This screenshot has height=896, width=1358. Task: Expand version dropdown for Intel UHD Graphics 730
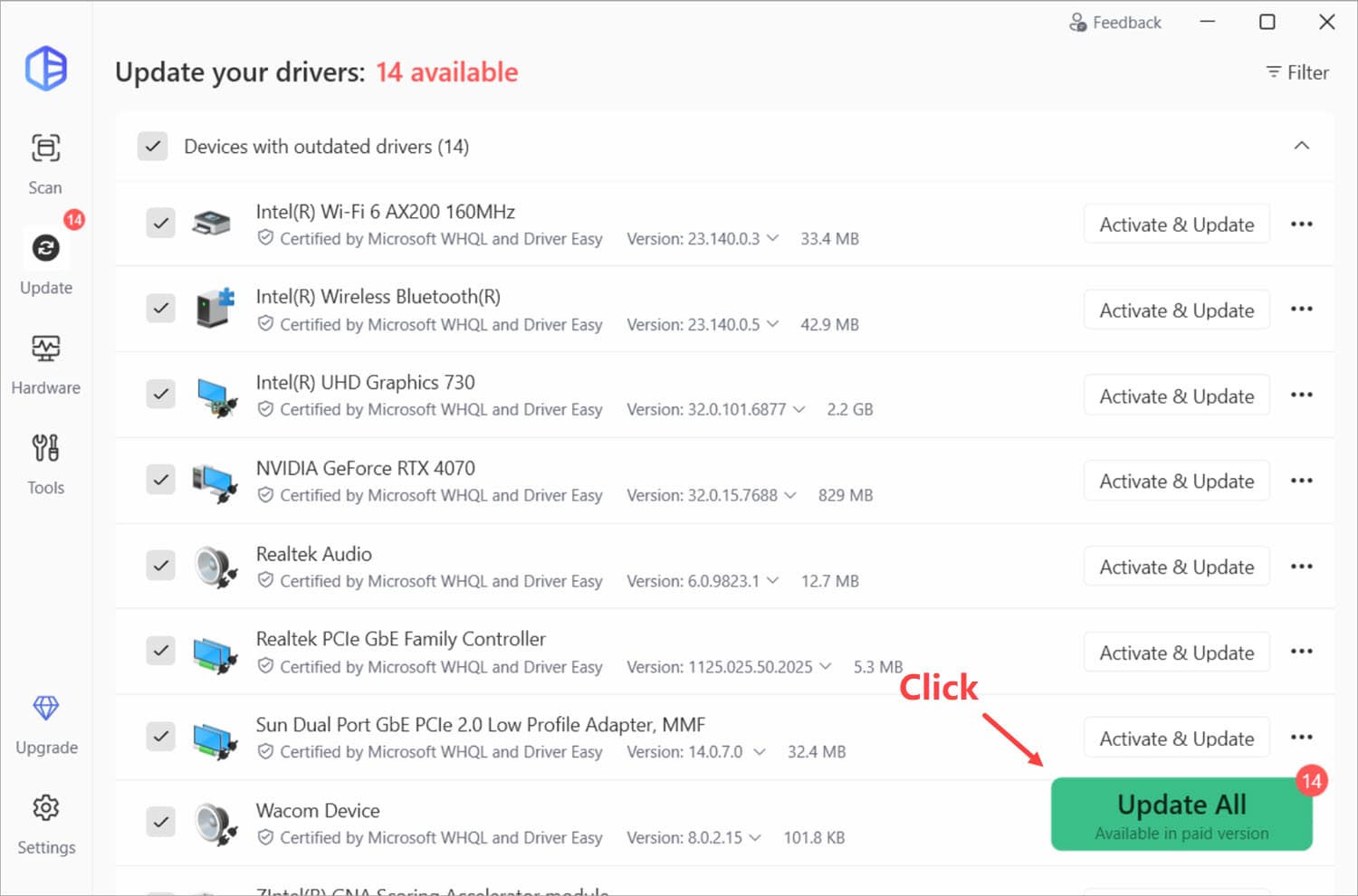click(x=799, y=409)
